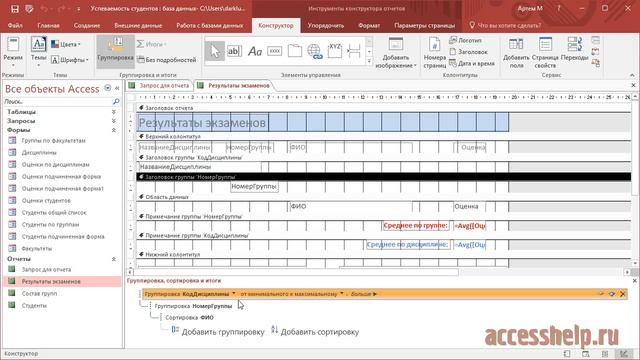Select the Результаты экзаменов title label

[x=202, y=122]
